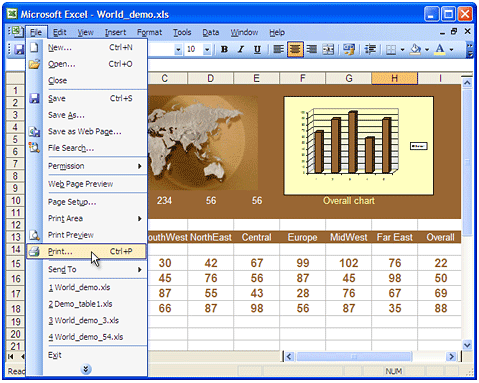Open the Data menu

click(x=211, y=32)
